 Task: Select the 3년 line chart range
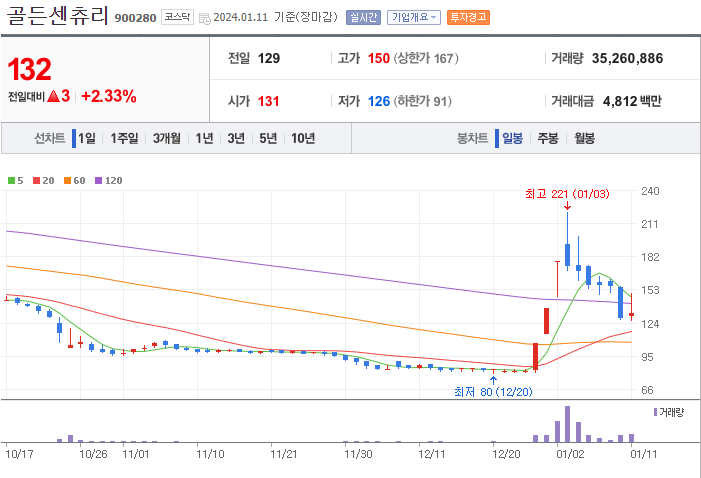coord(236,138)
